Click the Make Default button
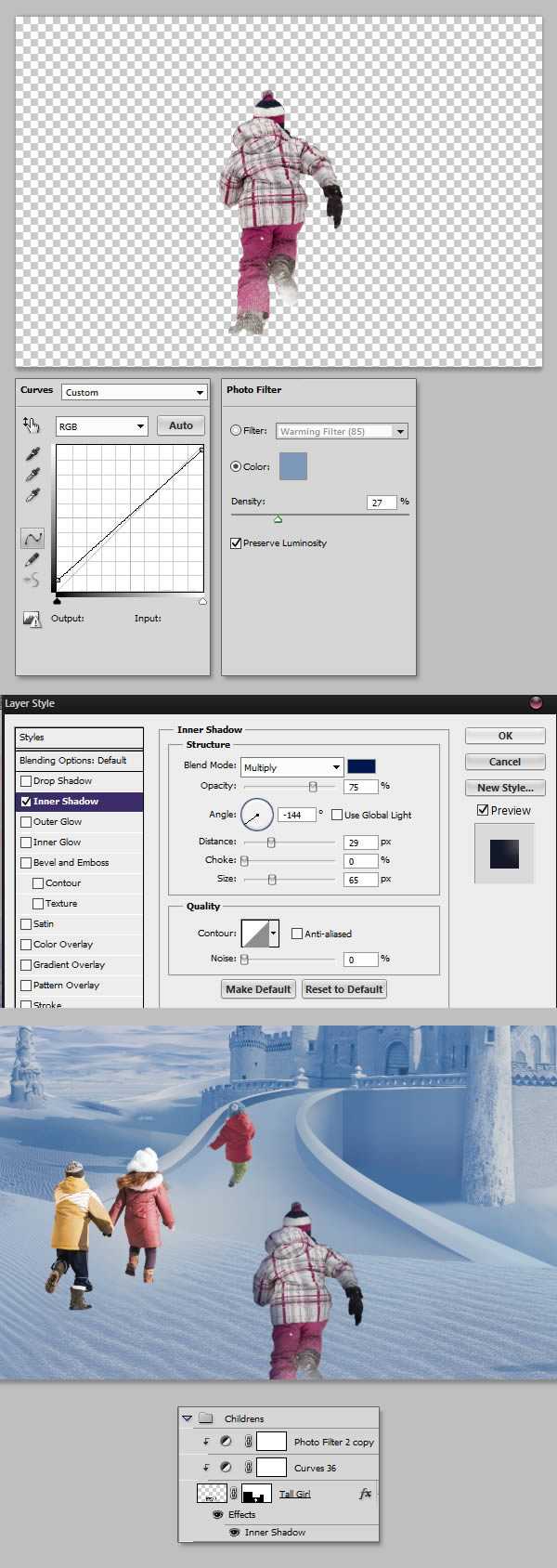The width and height of the screenshot is (557, 1568). point(258,989)
